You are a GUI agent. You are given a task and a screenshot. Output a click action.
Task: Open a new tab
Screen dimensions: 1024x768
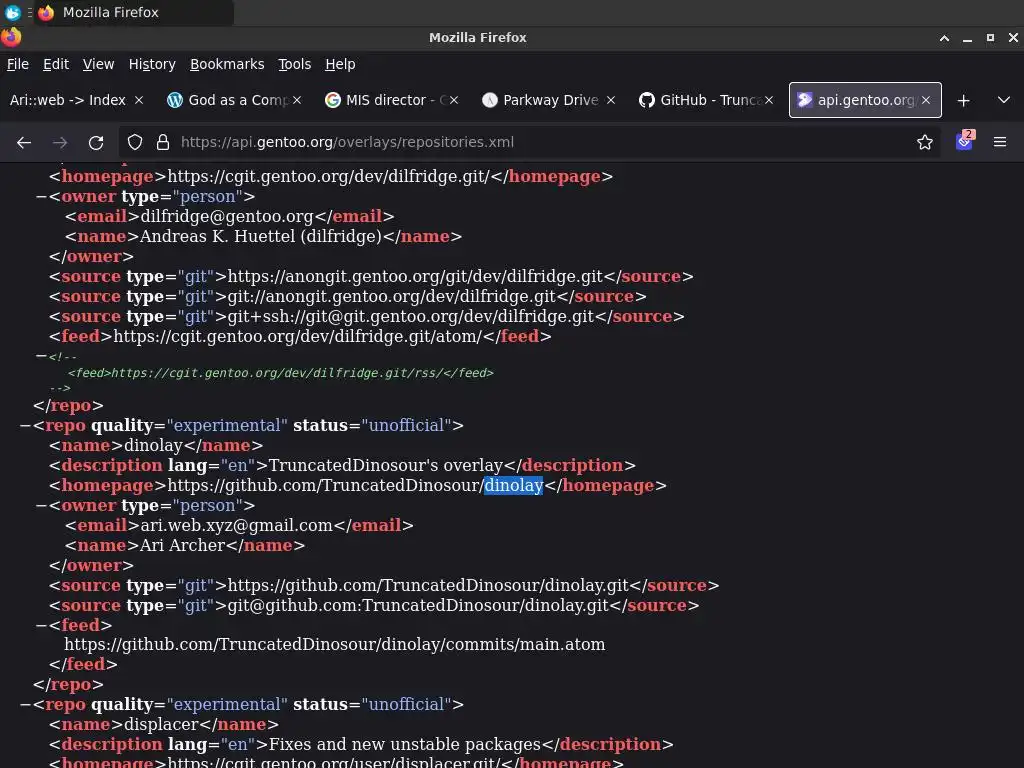[x=963, y=101]
